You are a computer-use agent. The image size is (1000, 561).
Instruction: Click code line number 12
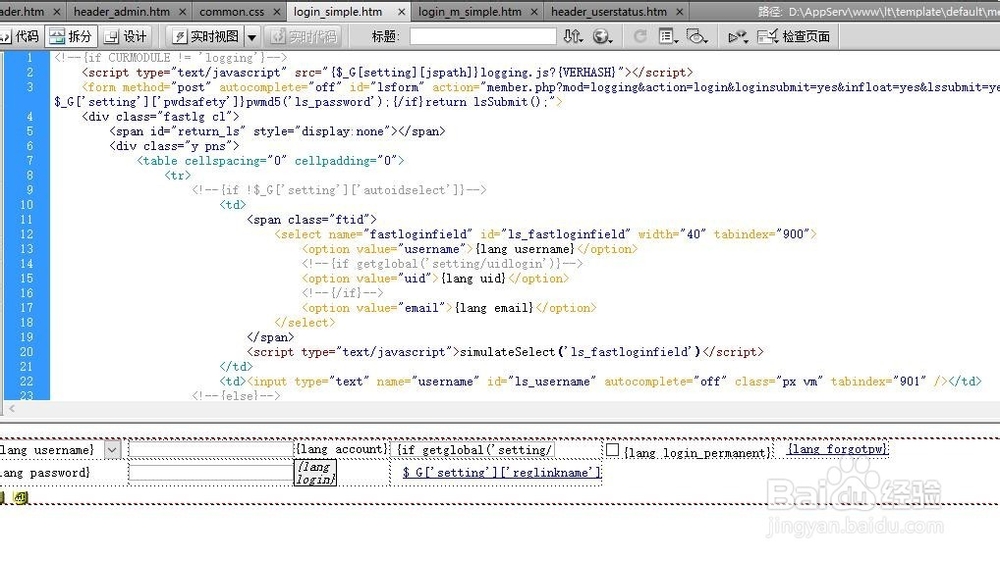(x=26, y=234)
